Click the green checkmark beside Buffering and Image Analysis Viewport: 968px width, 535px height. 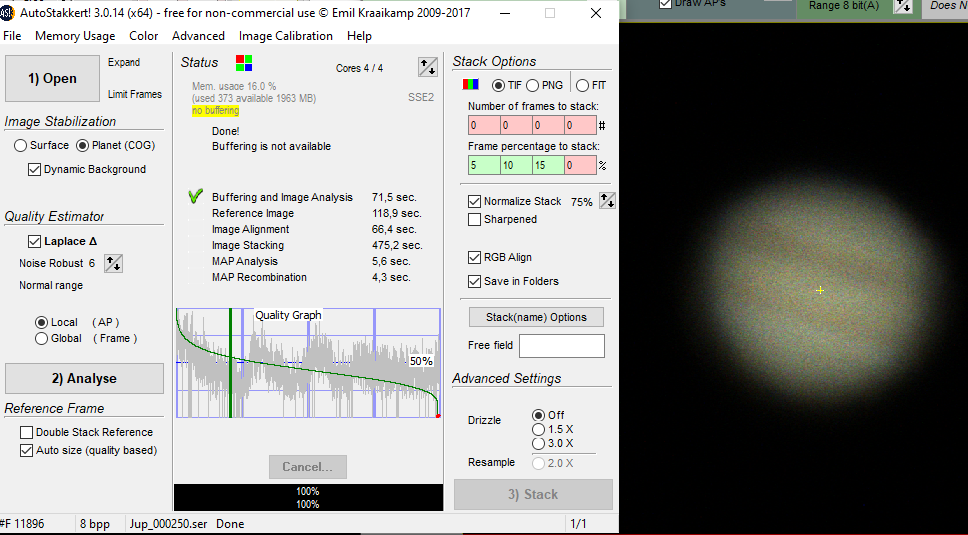196,197
